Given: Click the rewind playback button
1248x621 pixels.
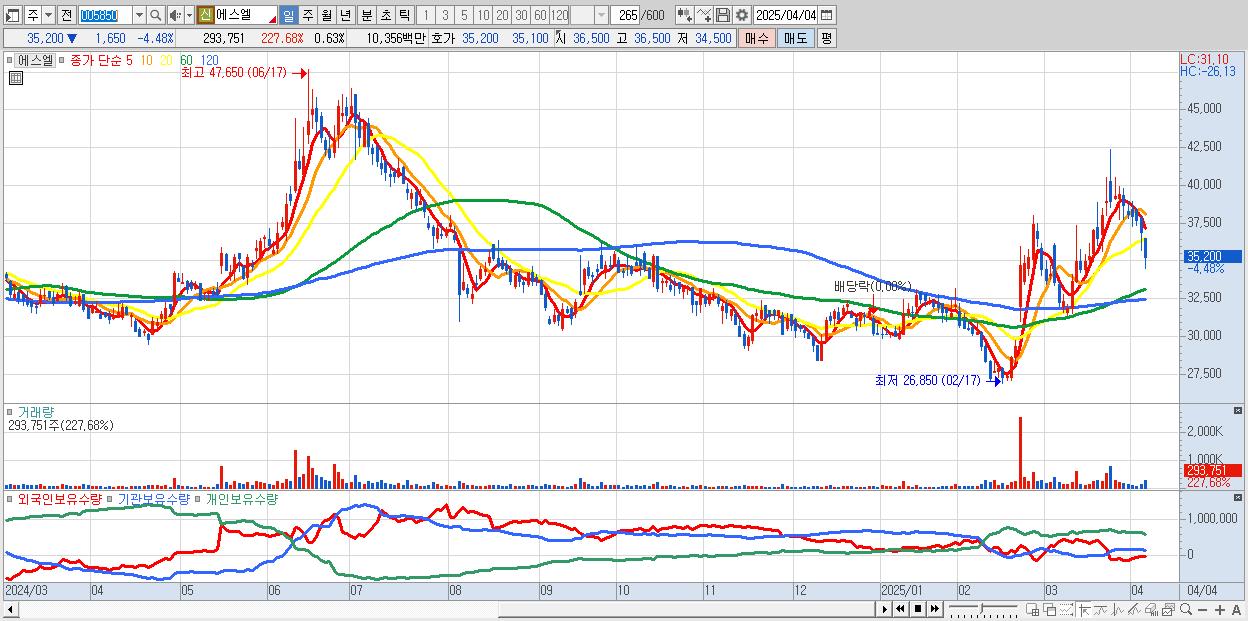Looking at the screenshot, I should [x=901, y=609].
